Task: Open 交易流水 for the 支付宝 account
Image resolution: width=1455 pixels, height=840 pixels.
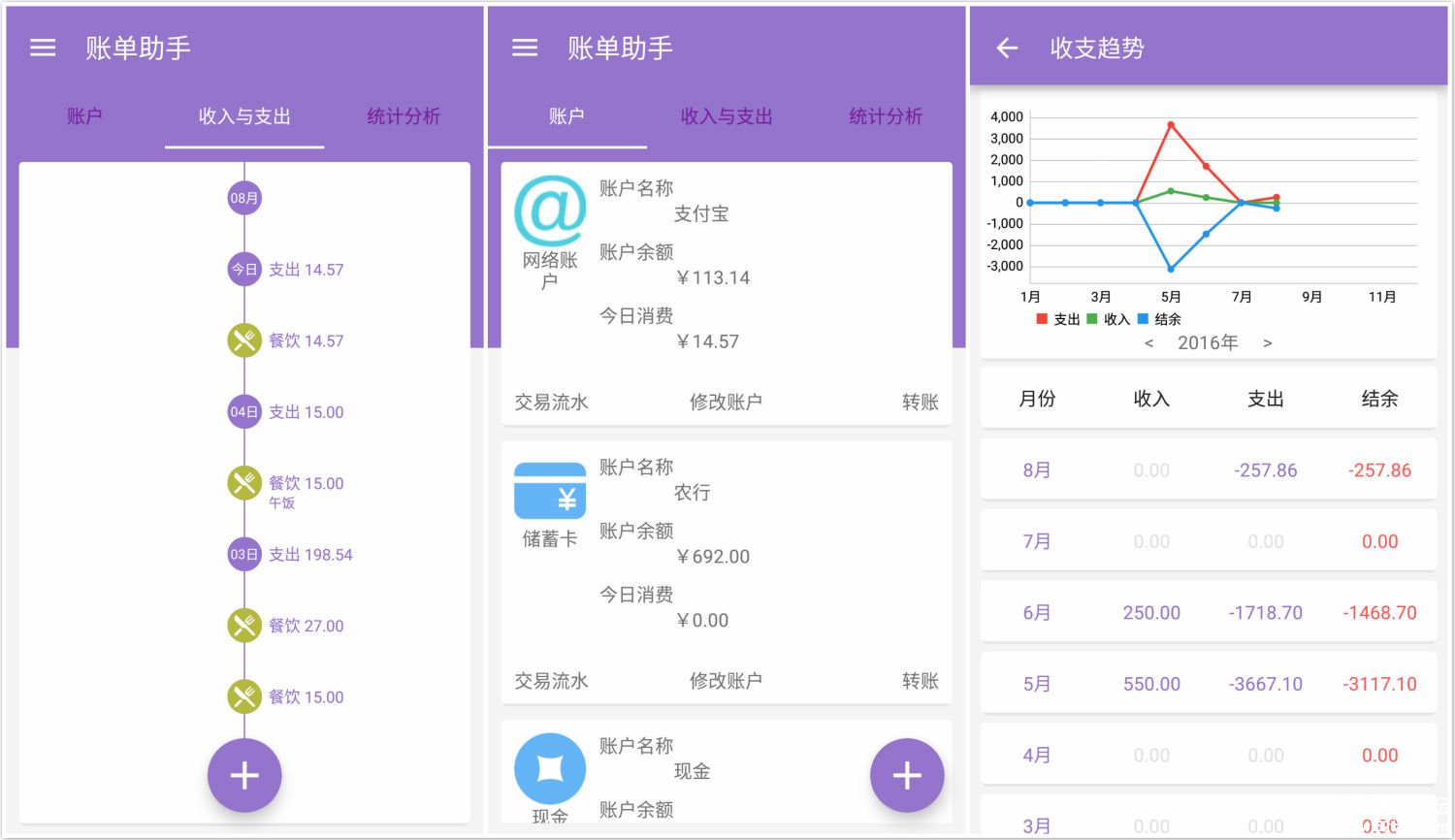Action: pyautogui.click(x=551, y=402)
